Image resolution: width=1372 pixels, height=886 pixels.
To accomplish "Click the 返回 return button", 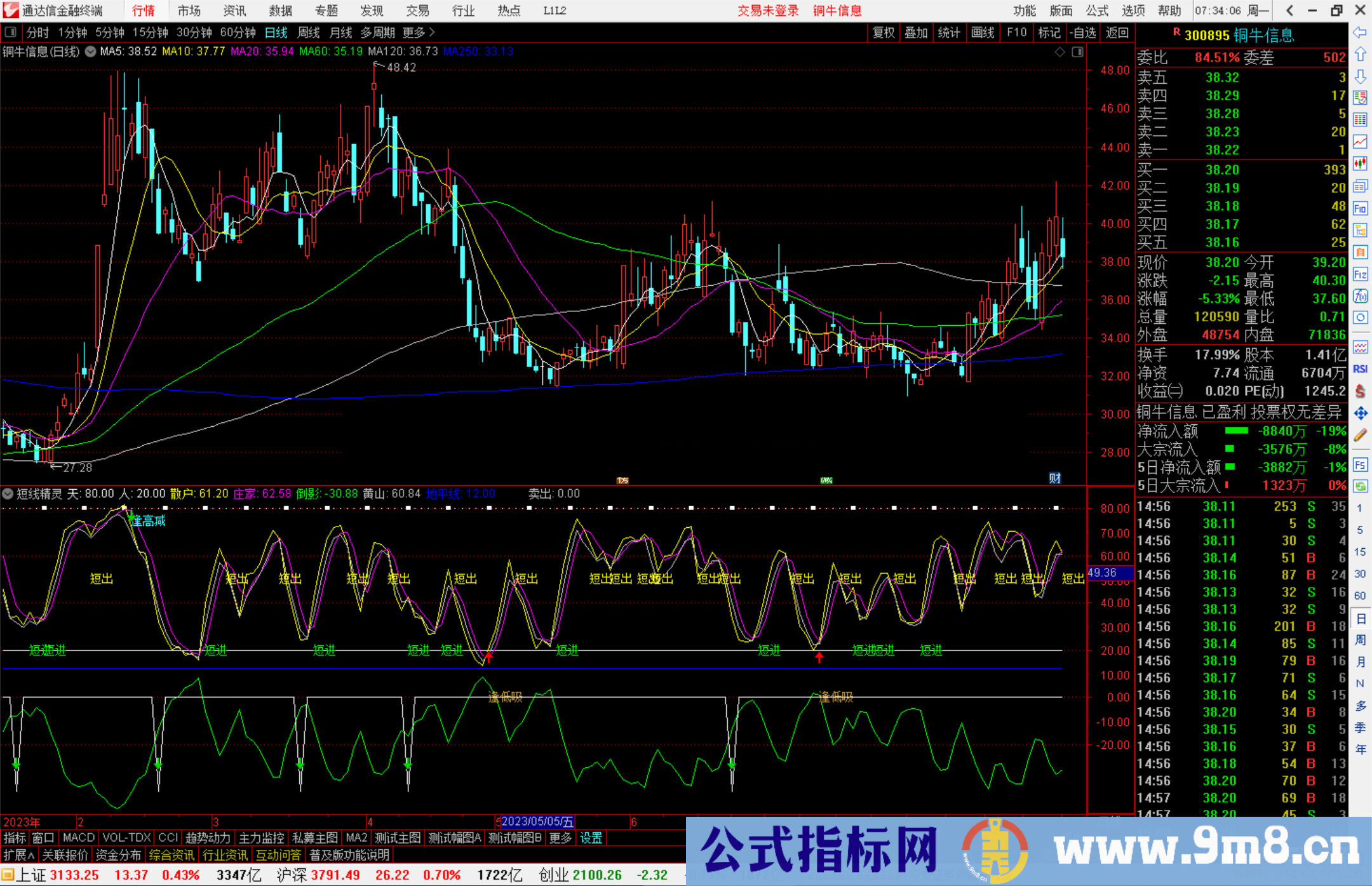I will tap(1117, 32).
